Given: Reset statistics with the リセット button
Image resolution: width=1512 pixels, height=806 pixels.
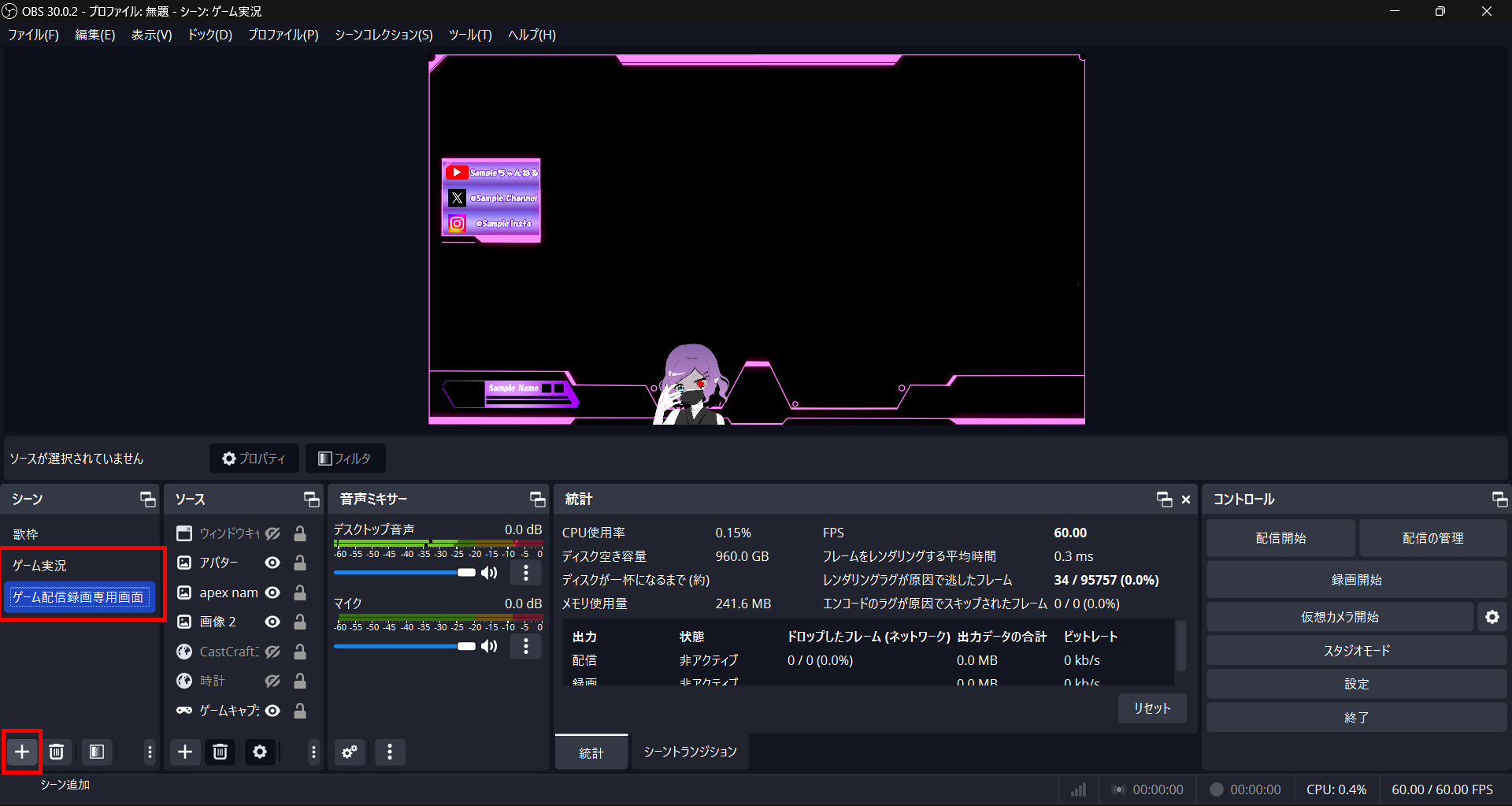Looking at the screenshot, I should (1151, 708).
